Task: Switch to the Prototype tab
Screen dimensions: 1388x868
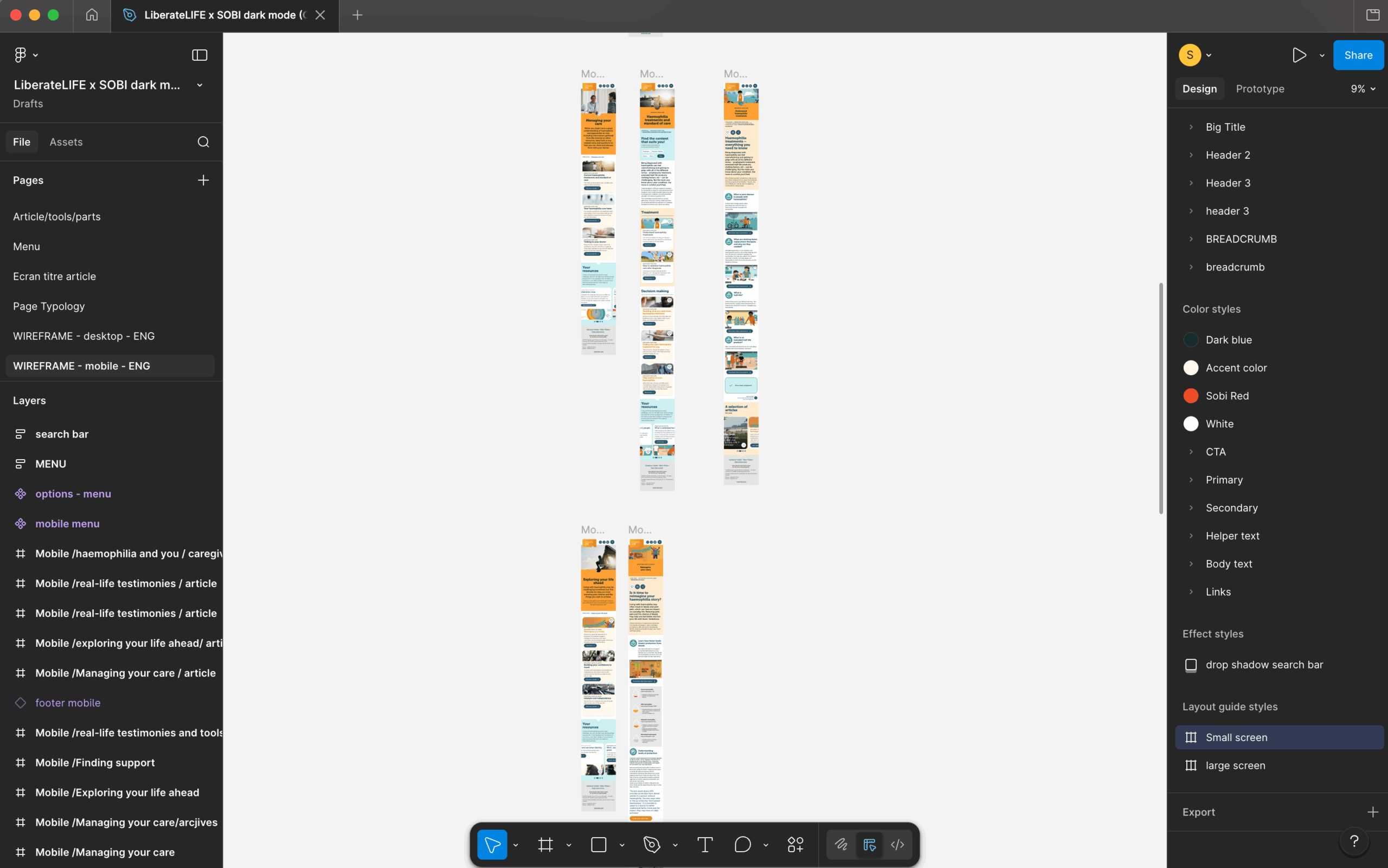Action: (x=1260, y=89)
